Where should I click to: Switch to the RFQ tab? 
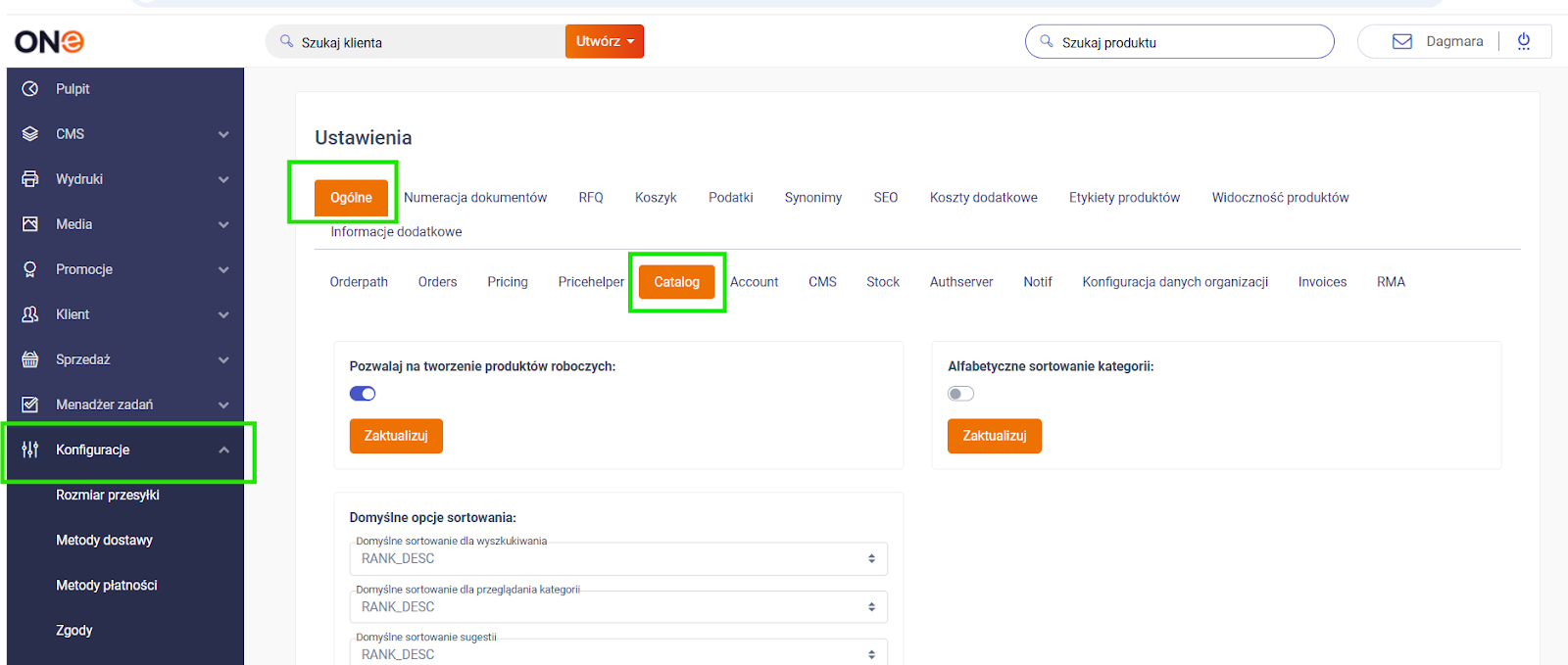pos(591,197)
